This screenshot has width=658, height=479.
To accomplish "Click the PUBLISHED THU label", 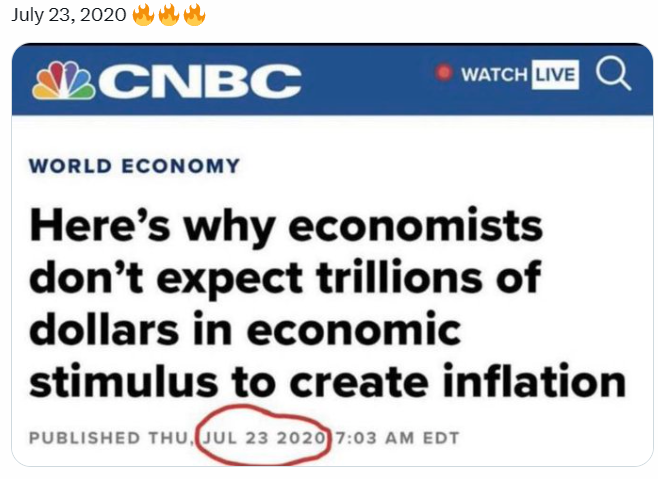I will pyautogui.click(x=110, y=437).
